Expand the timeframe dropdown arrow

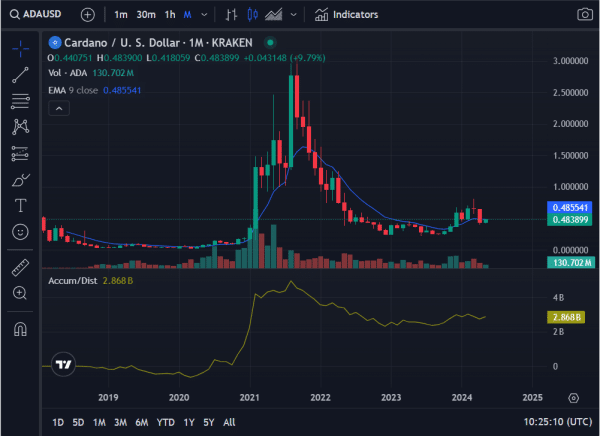pyautogui.click(x=204, y=15)
